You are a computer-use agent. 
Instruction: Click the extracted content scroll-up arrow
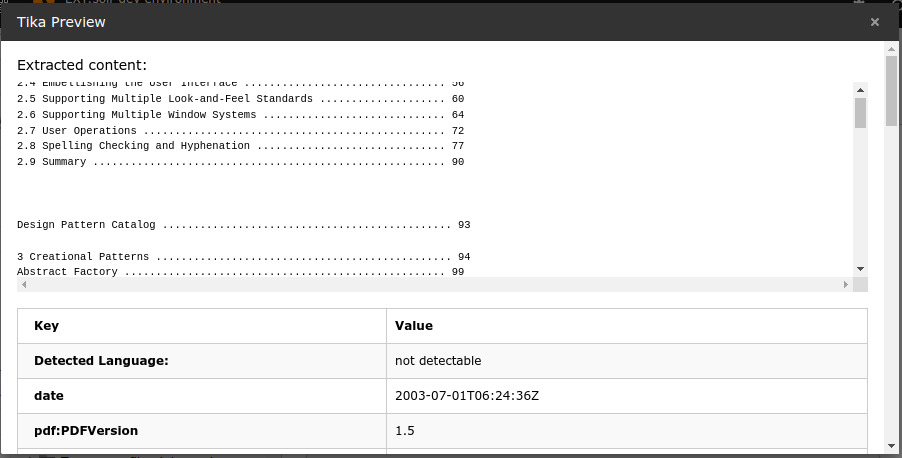tap(860, 88)
